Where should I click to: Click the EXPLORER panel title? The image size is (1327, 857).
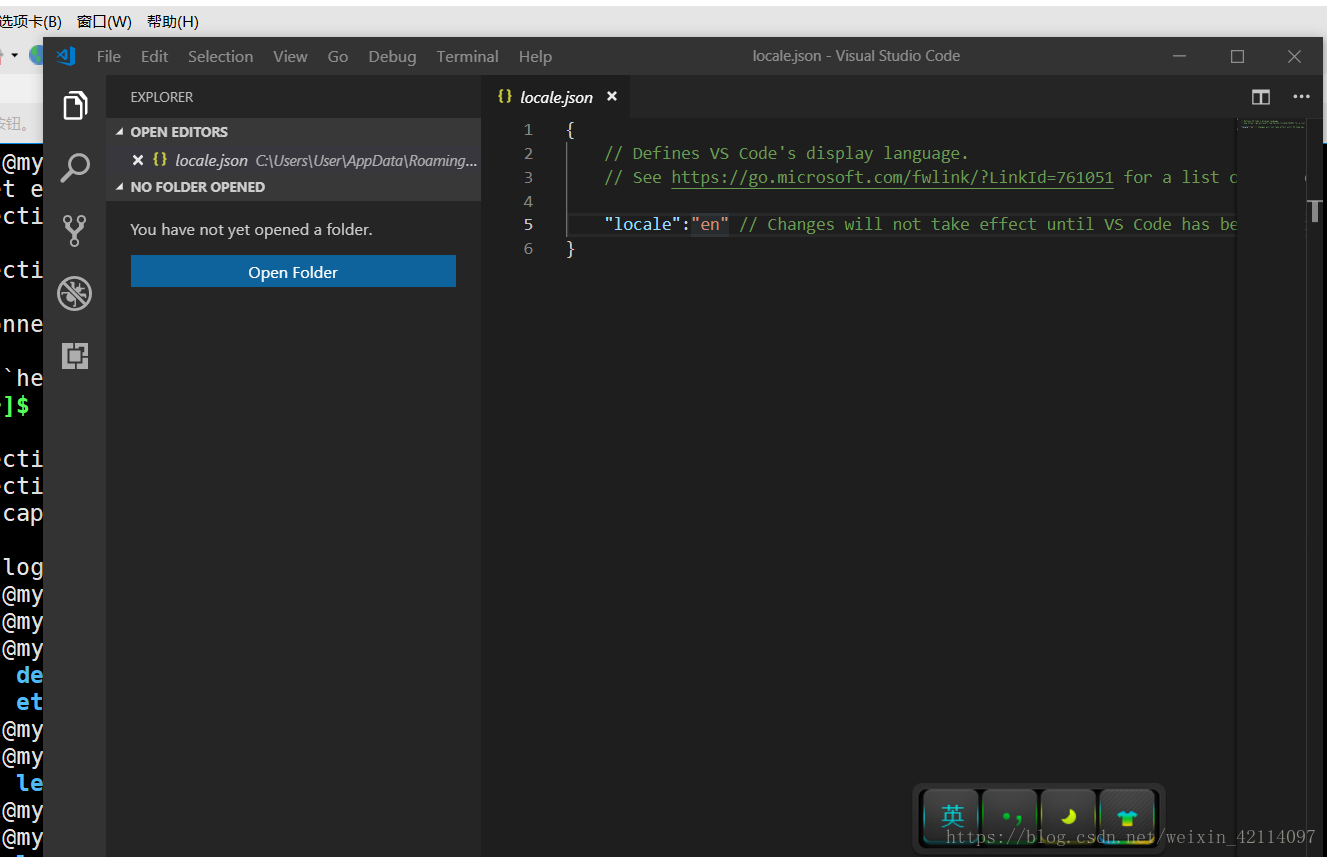pos(162,97)
